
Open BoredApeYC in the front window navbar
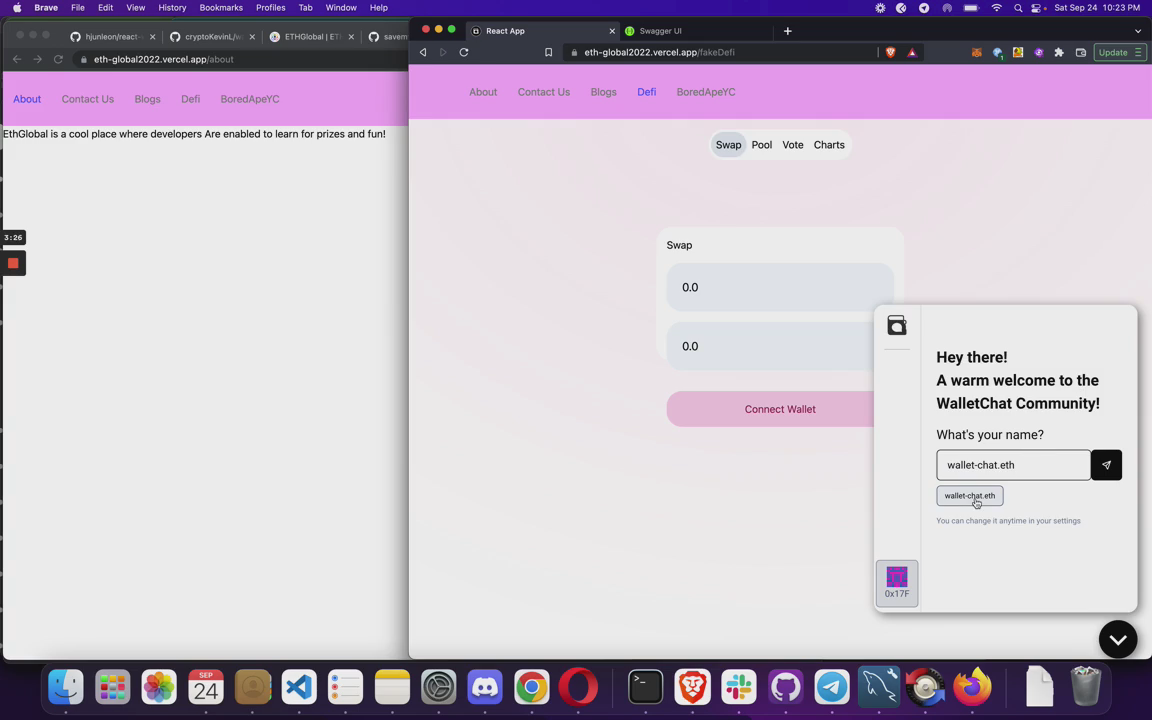coord(705,92)
